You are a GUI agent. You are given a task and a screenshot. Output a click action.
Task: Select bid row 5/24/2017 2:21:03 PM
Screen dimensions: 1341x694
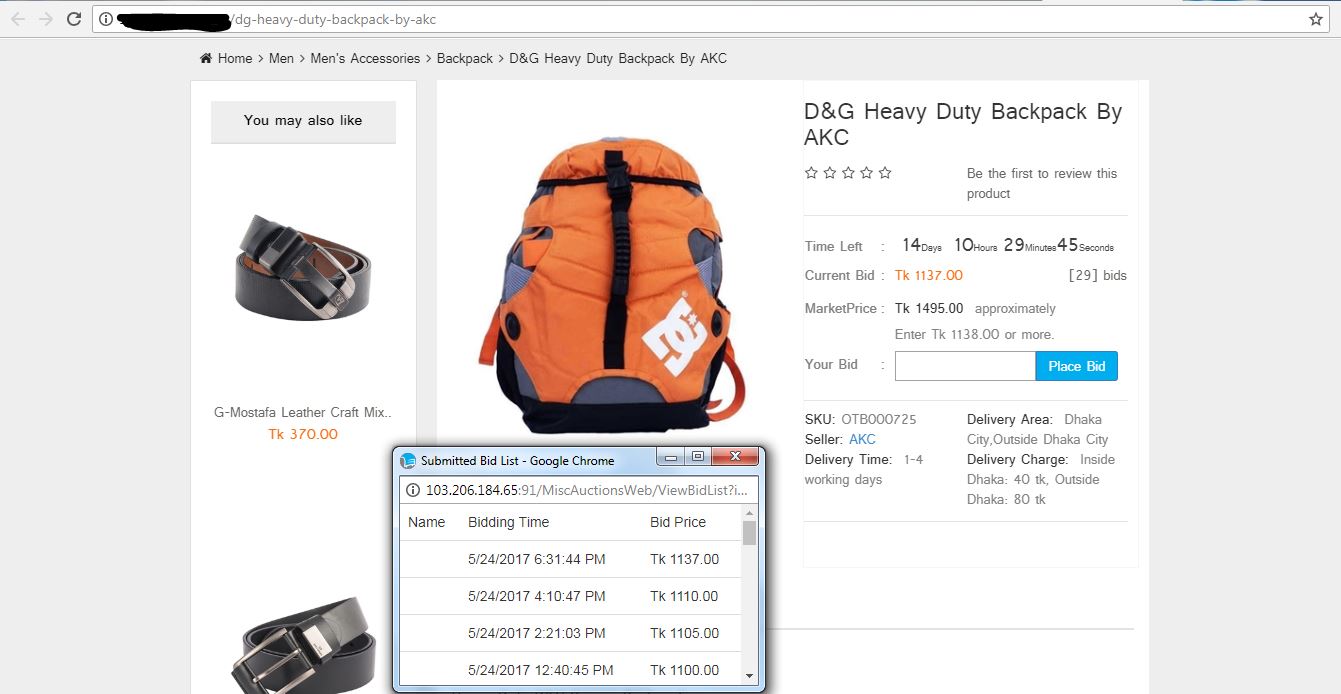pyautogui.click(x=570, y=633)
